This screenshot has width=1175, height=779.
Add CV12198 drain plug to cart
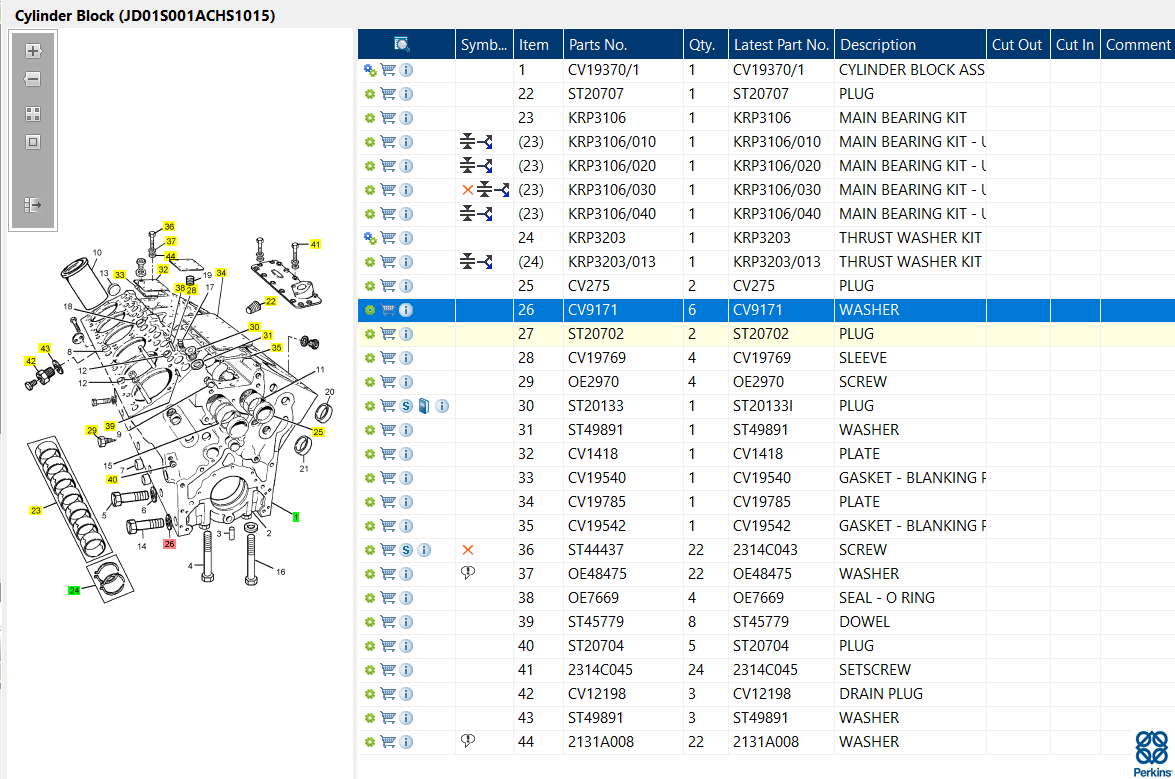click(388, 694)
